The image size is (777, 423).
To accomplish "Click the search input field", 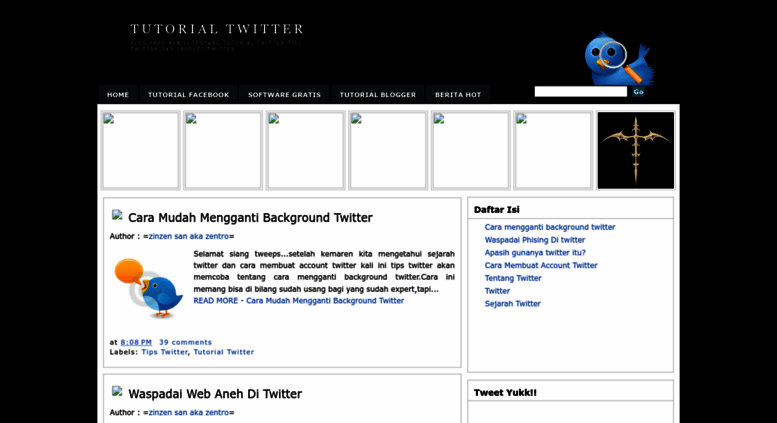I will click(x=581, y=92).
